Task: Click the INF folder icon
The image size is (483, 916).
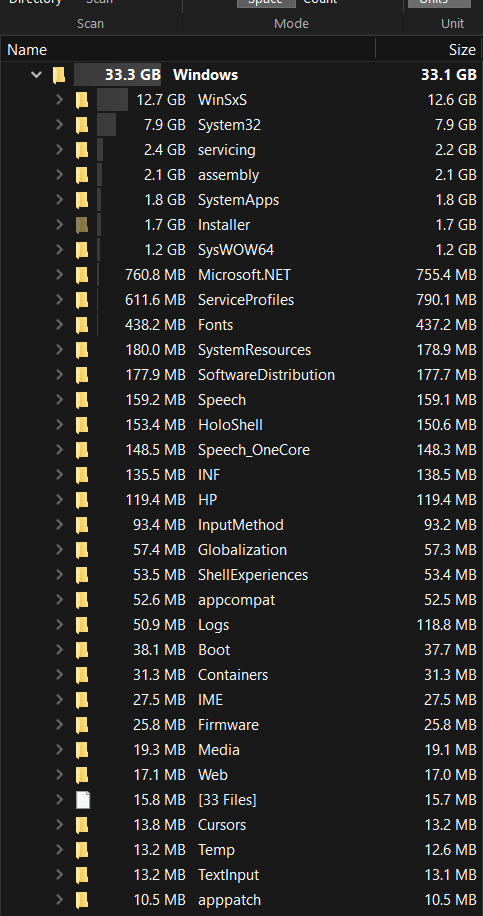Action: point(82,475)
